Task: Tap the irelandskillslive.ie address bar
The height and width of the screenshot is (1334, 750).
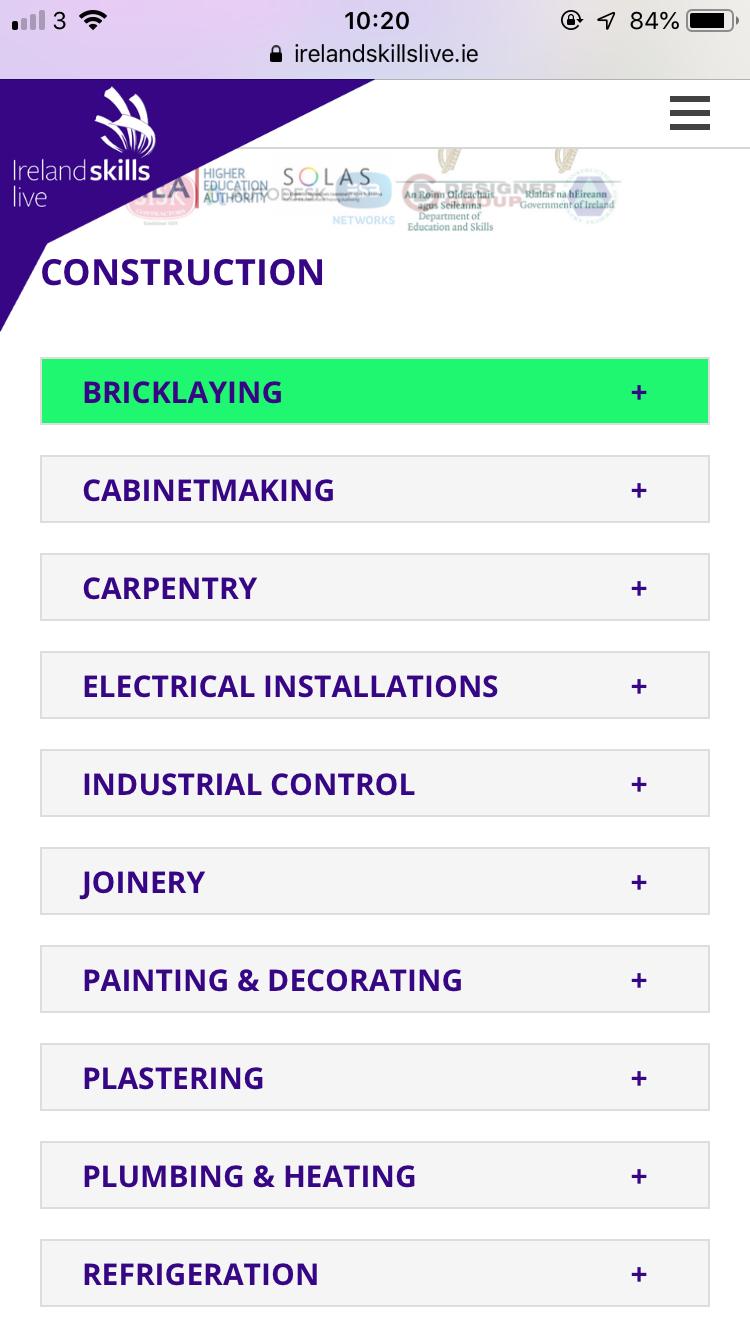Action: point(375,54)
